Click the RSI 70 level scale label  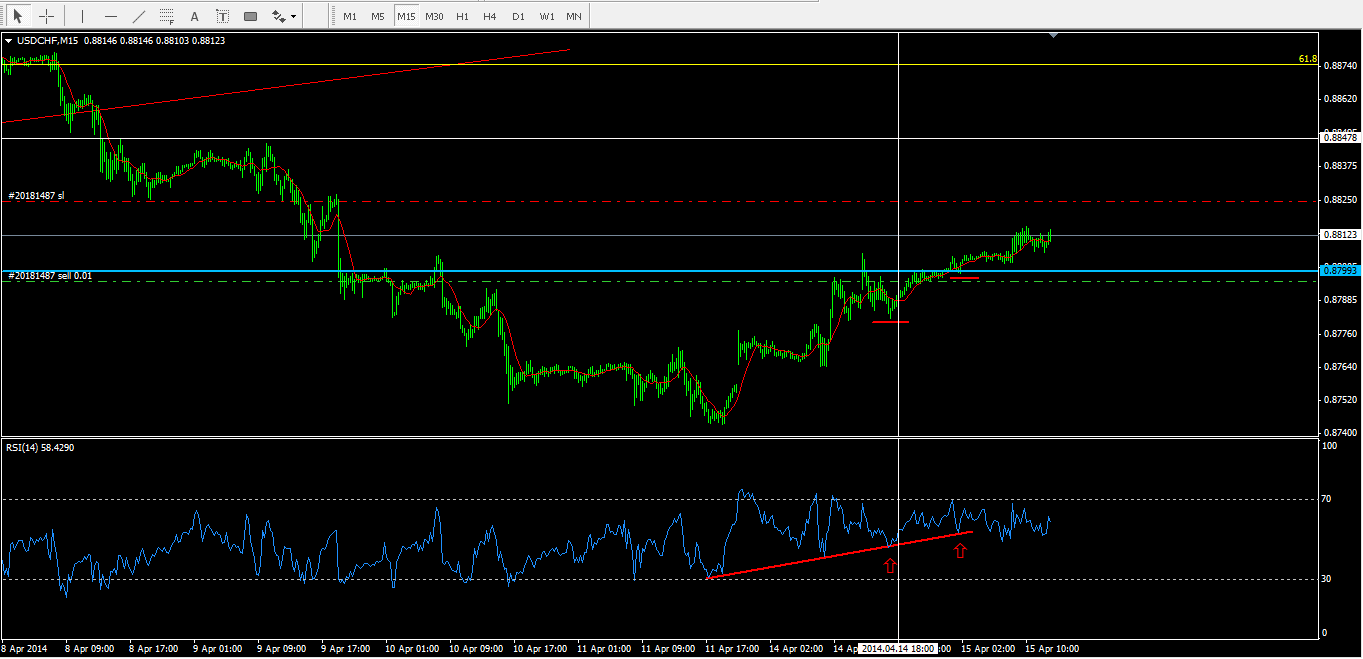click(1327, 499)
